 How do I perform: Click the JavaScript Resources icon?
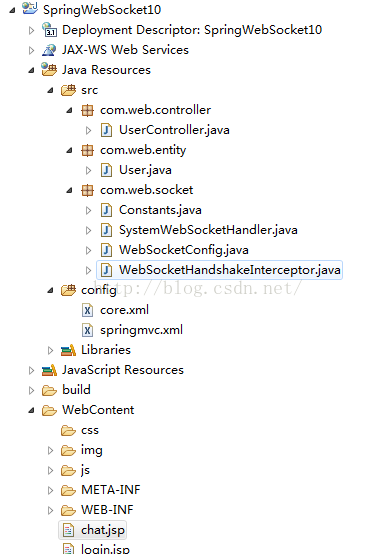coord(49,370)
